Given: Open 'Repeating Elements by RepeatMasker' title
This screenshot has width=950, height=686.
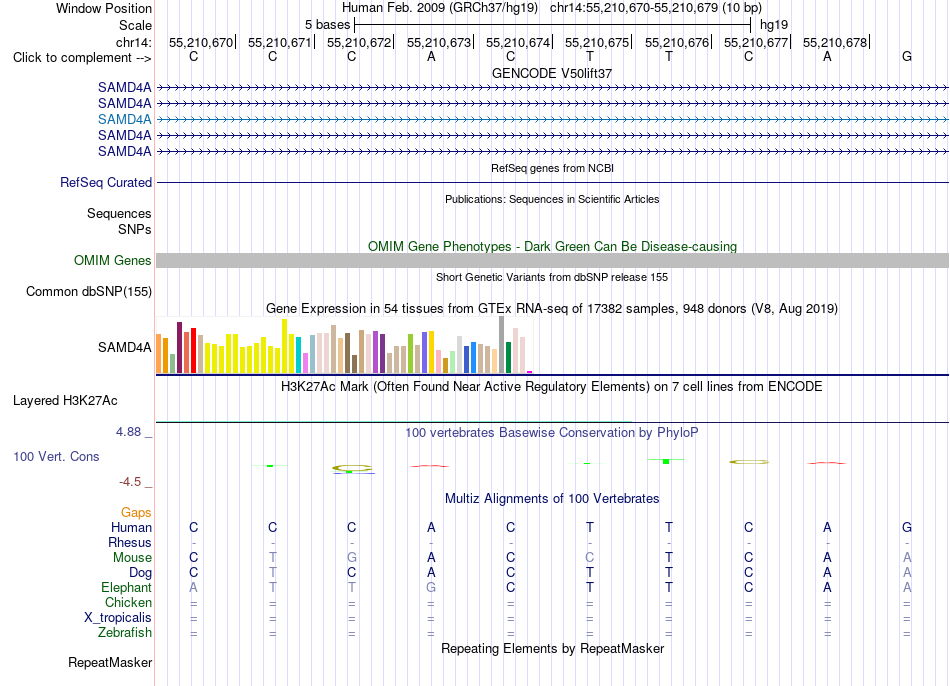Looking at the screenshot, I should point(552,648).
